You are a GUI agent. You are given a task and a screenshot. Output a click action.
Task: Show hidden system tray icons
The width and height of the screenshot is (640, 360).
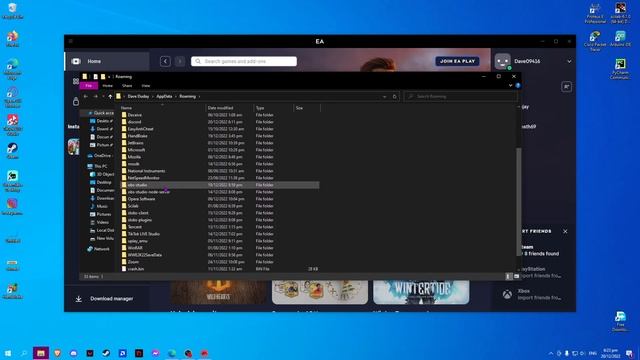pos(551,353)
